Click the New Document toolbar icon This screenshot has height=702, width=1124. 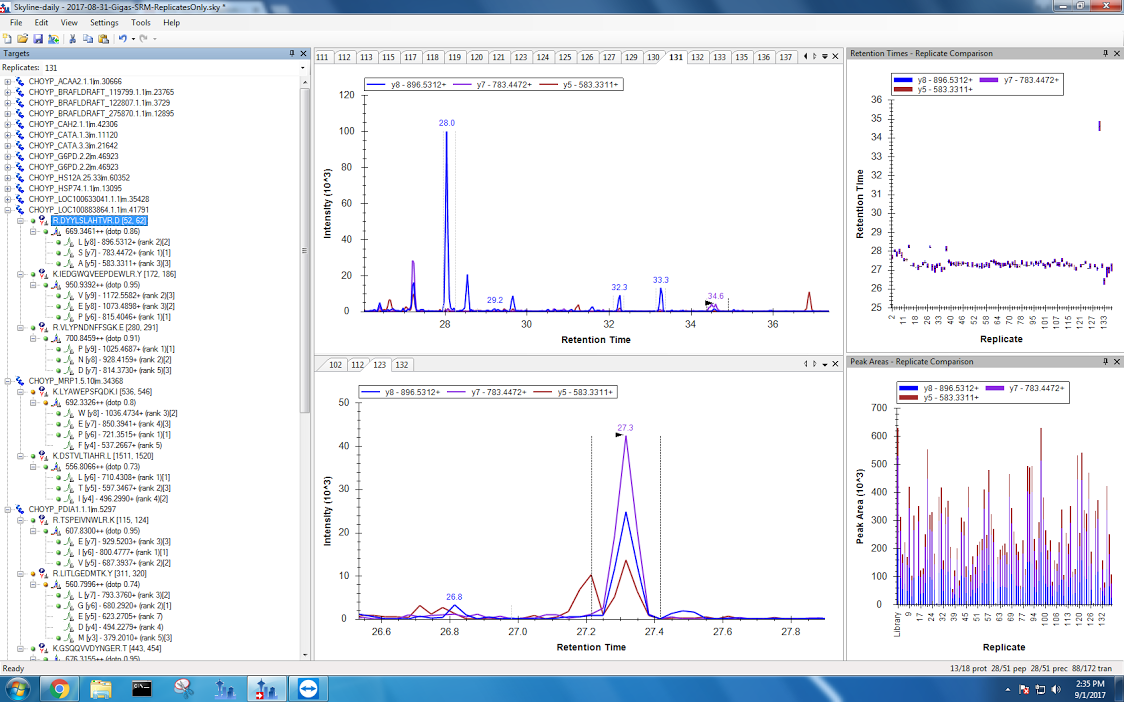coord(8,39)
